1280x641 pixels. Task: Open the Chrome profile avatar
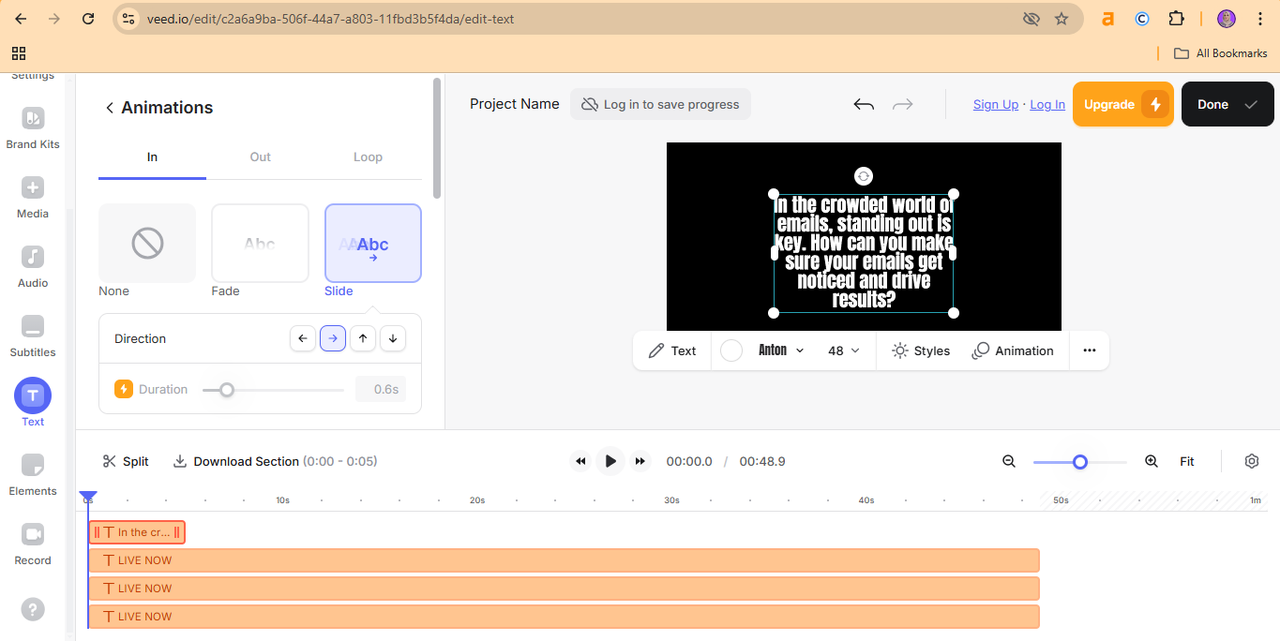(x=1227, y=19)
